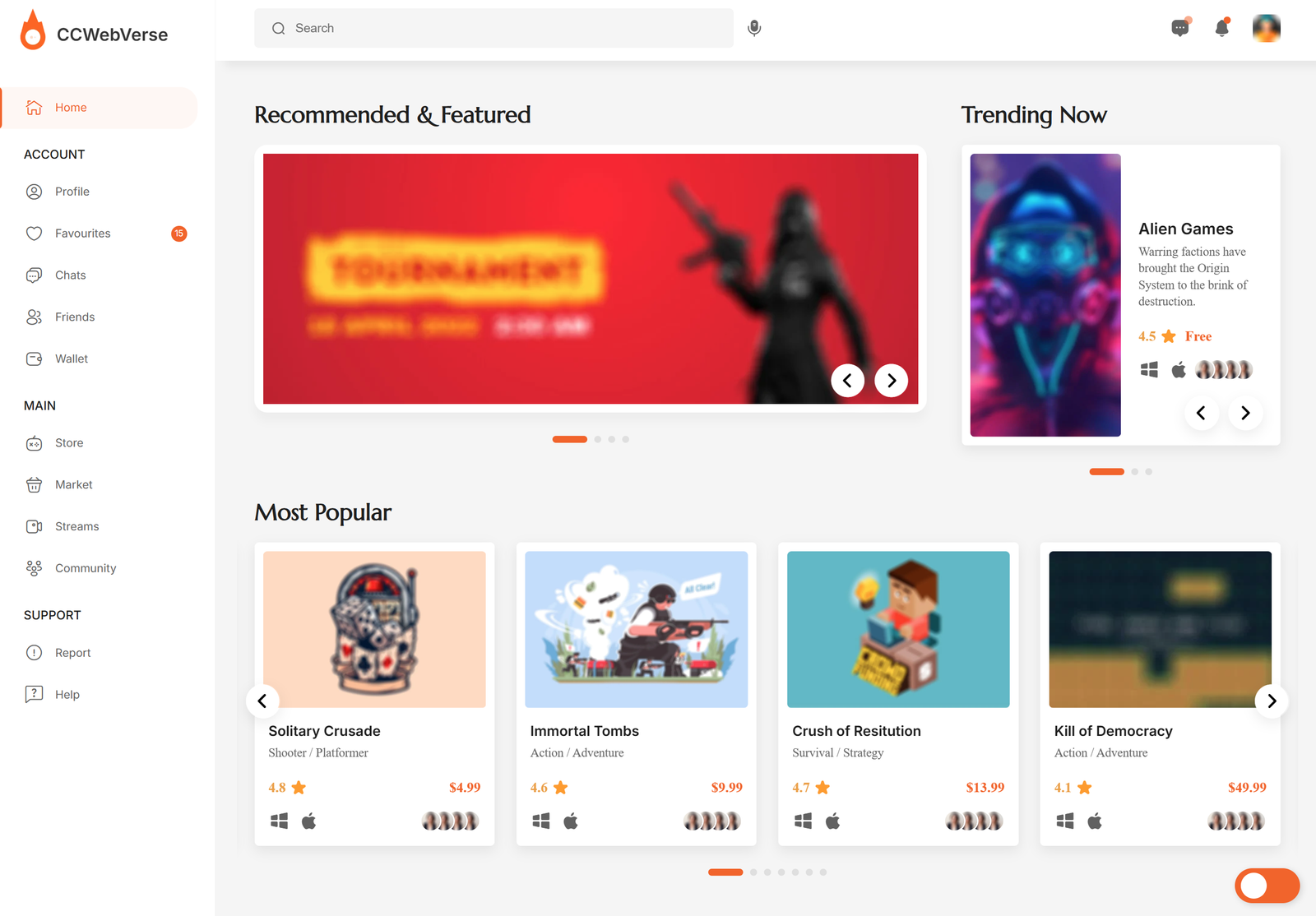Open the messages chat bubble icon
1316x916 pixels.
pos(1180,27)
